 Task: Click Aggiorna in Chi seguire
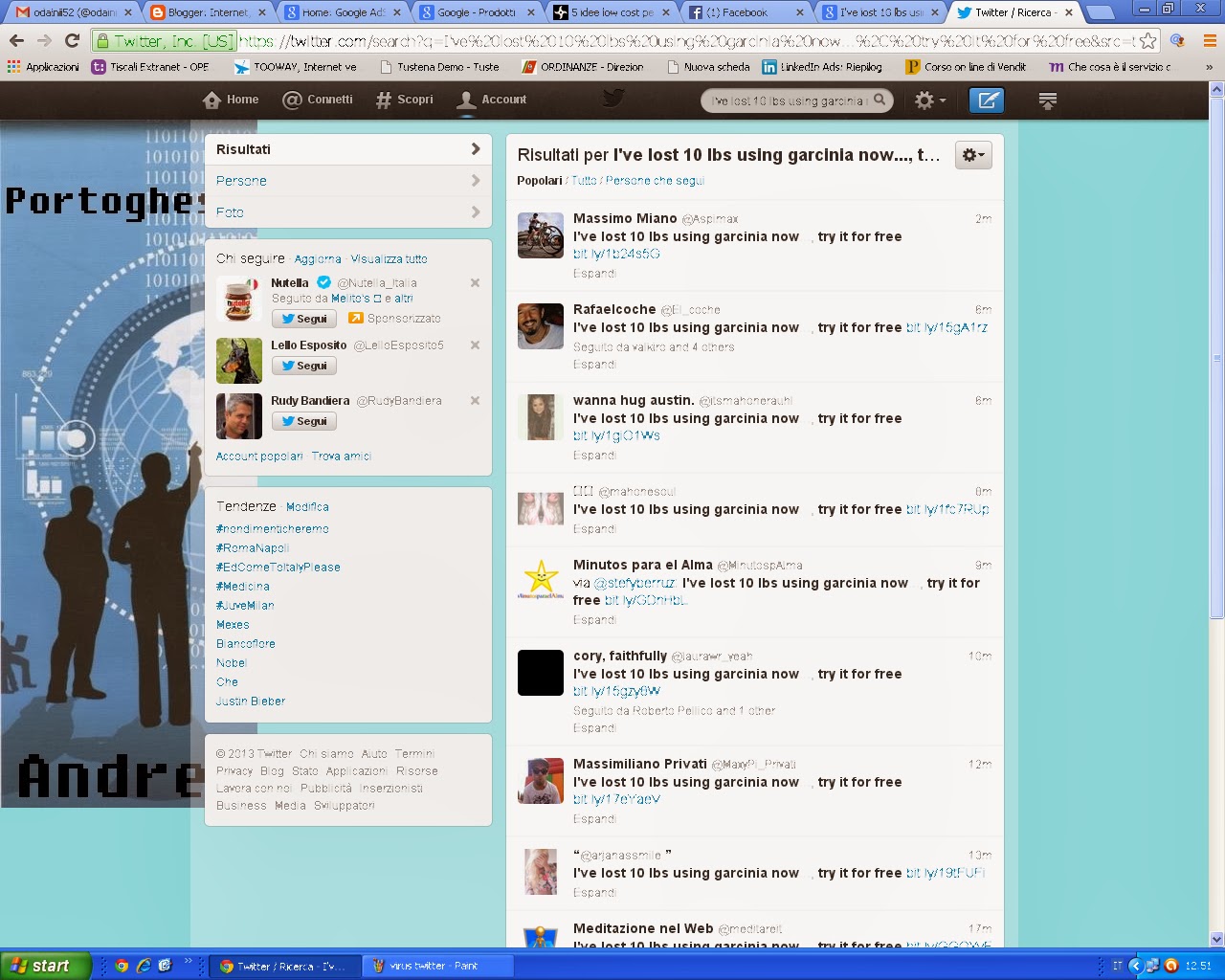click(x=318, y=259)
